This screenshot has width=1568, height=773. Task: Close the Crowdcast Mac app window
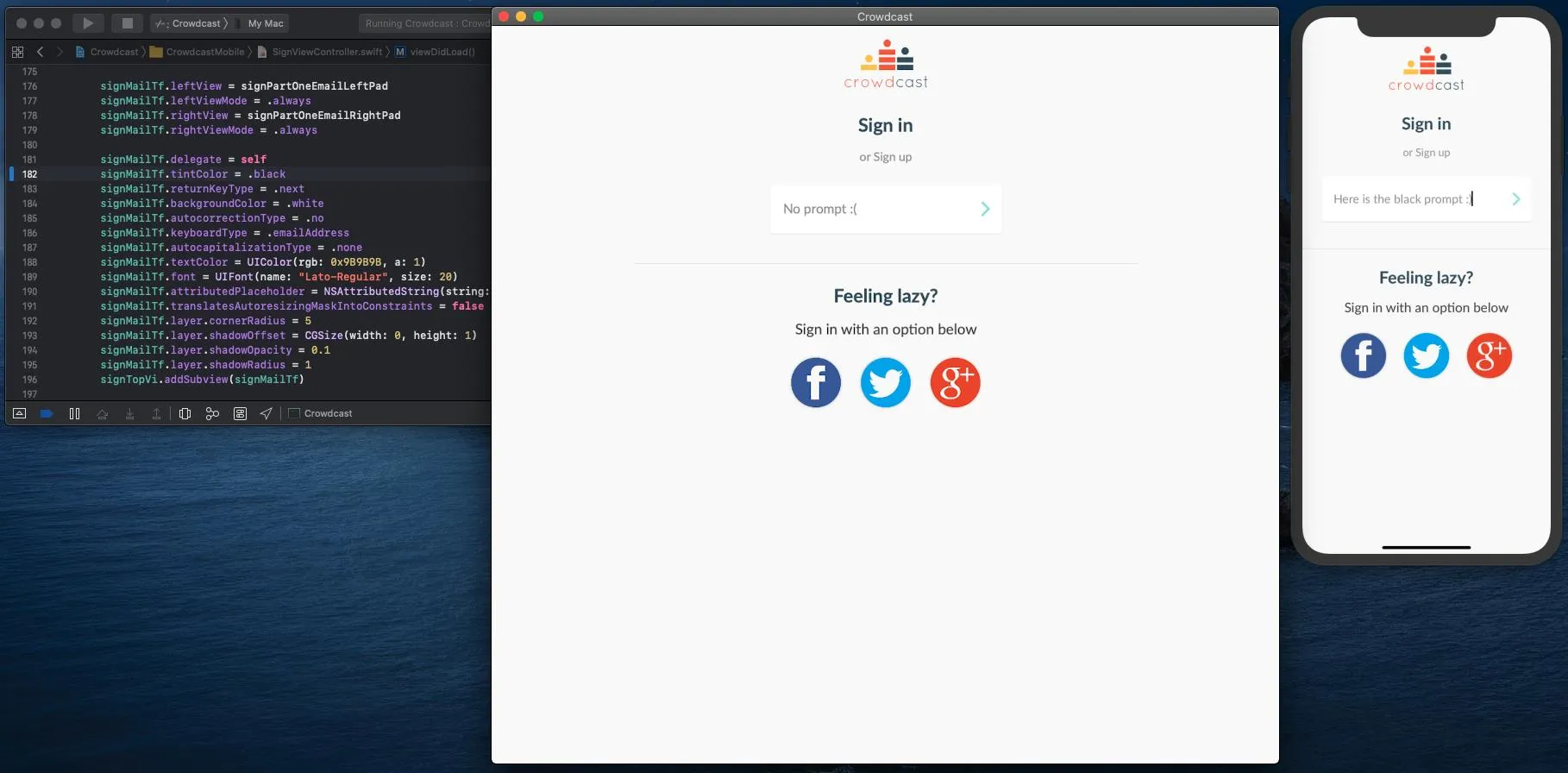click(x=504, y=16)
